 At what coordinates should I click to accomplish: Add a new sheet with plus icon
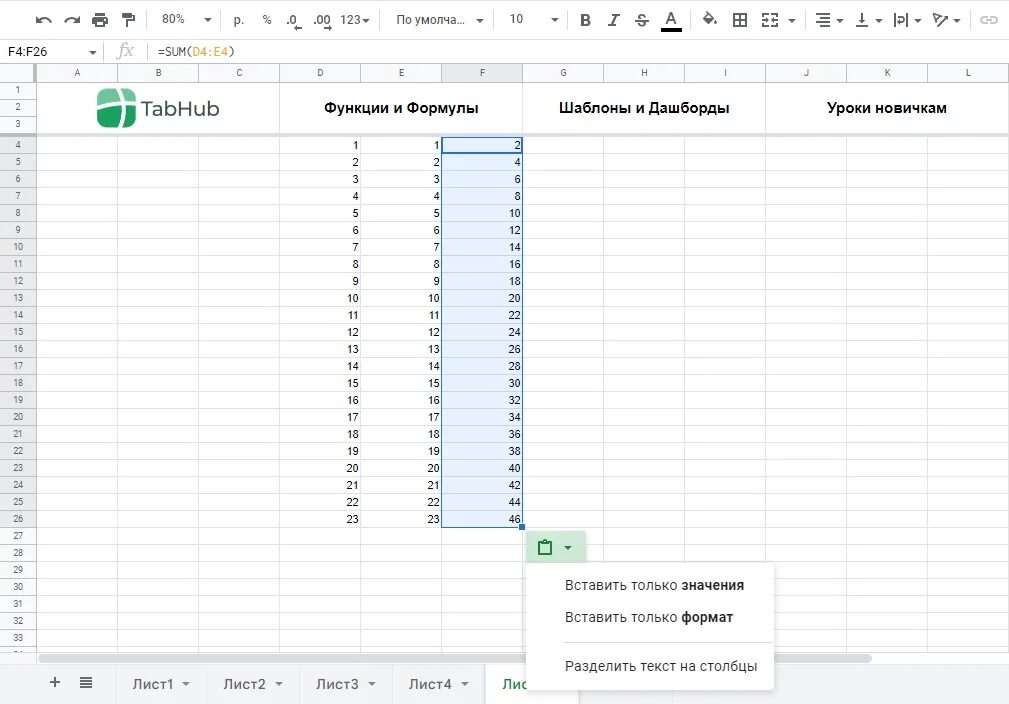(55, 683)
